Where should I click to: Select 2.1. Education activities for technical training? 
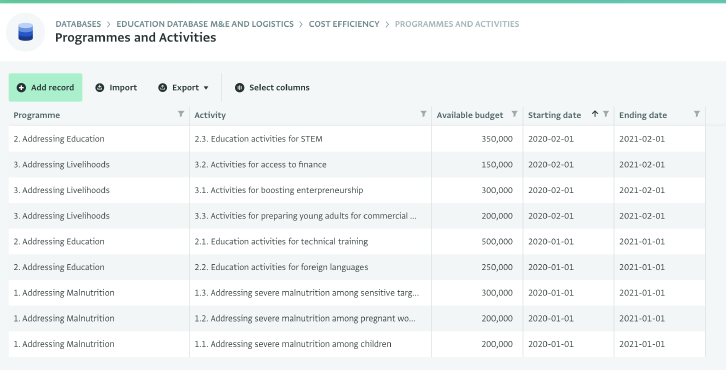click(357, 242)
